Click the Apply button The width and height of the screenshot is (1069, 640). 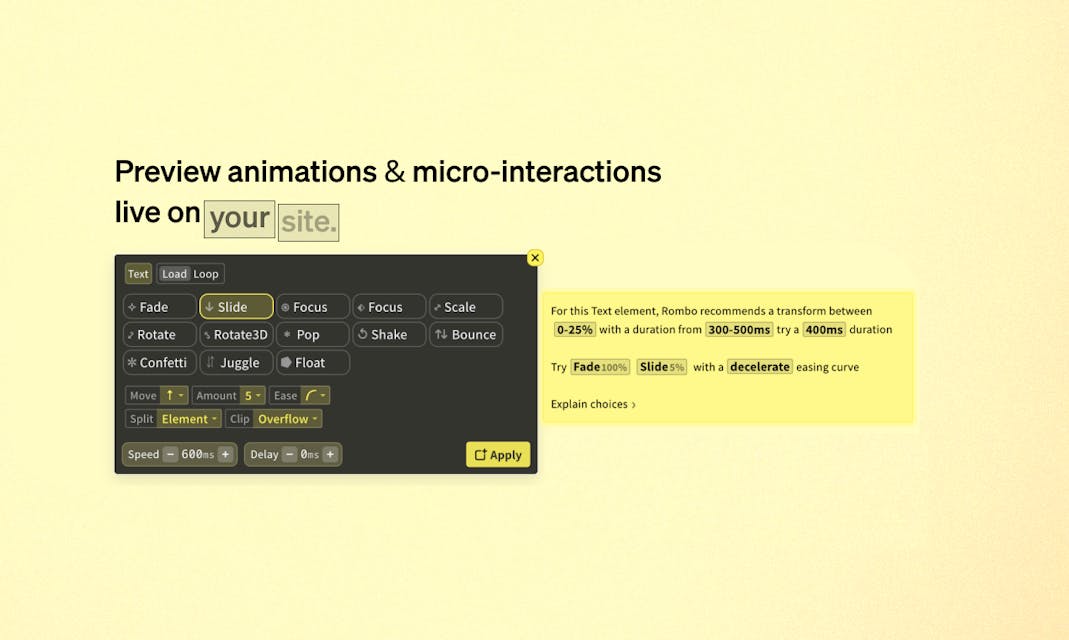pyautogui.click(x=498, y=455)
